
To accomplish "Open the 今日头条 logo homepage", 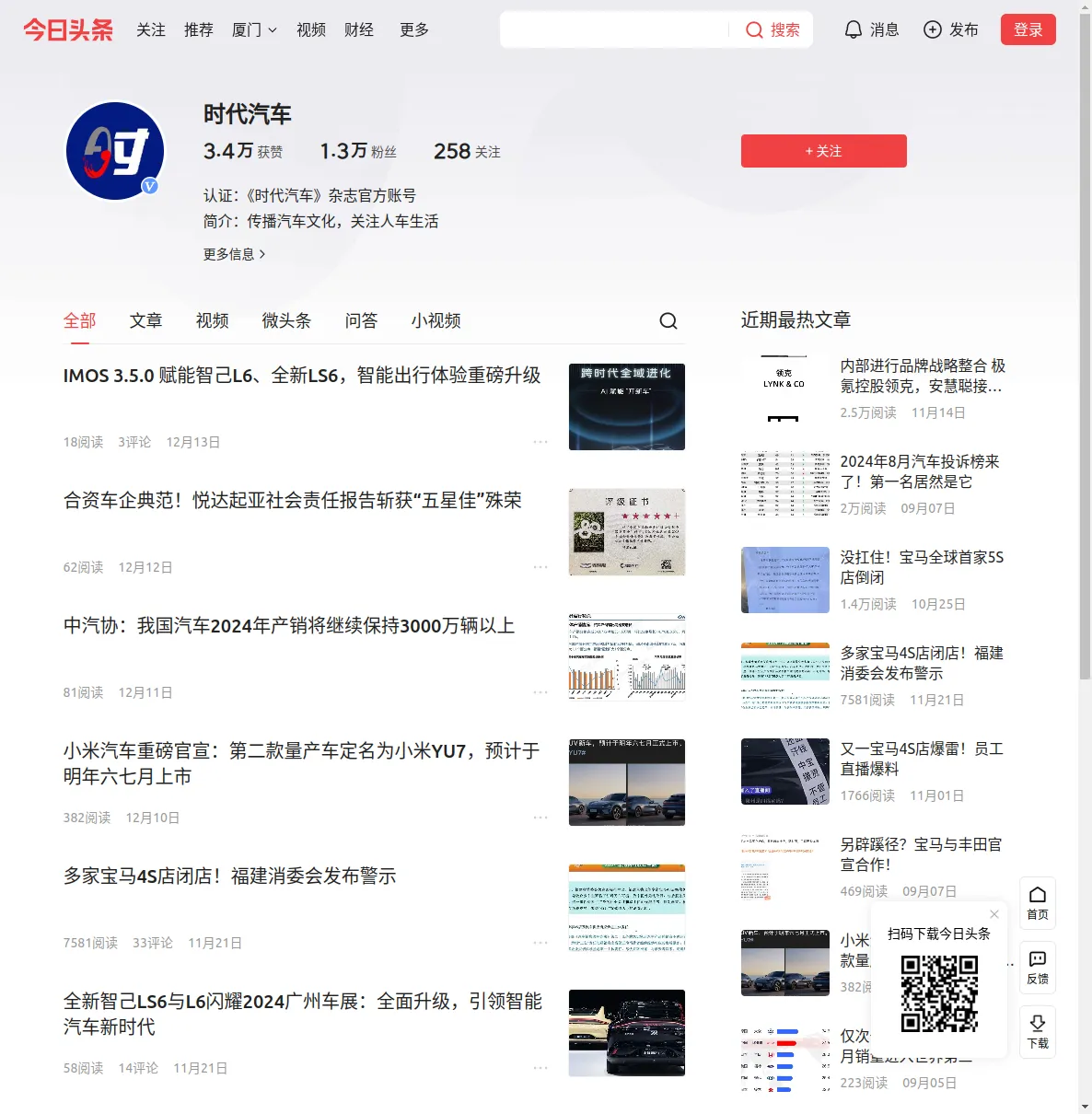I will [x=68, y=29].
